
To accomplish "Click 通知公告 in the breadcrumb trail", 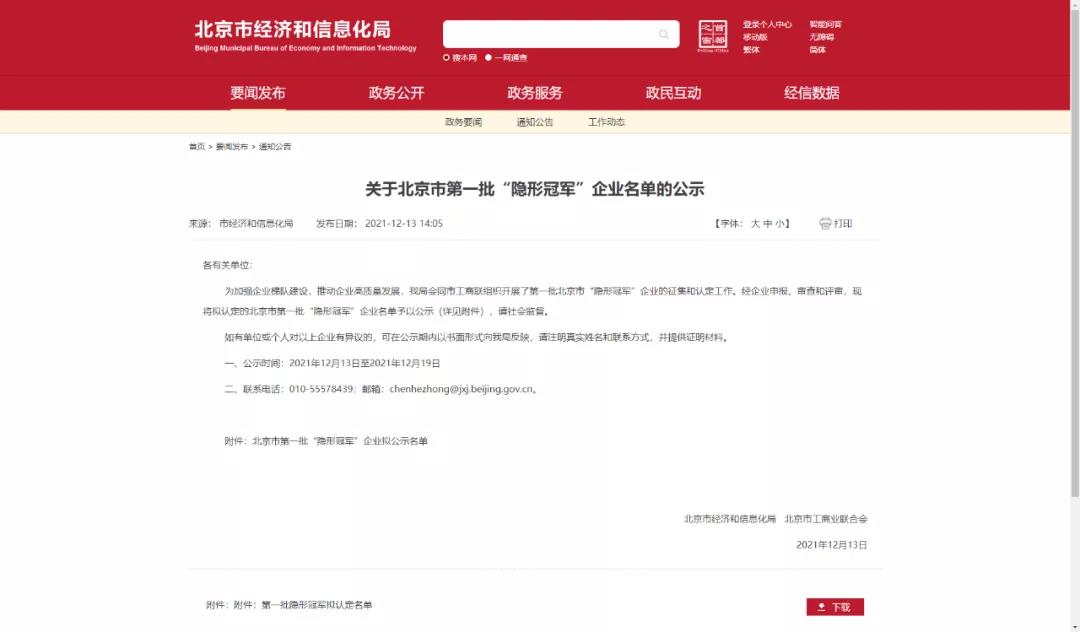I will [x=275, y=147].
